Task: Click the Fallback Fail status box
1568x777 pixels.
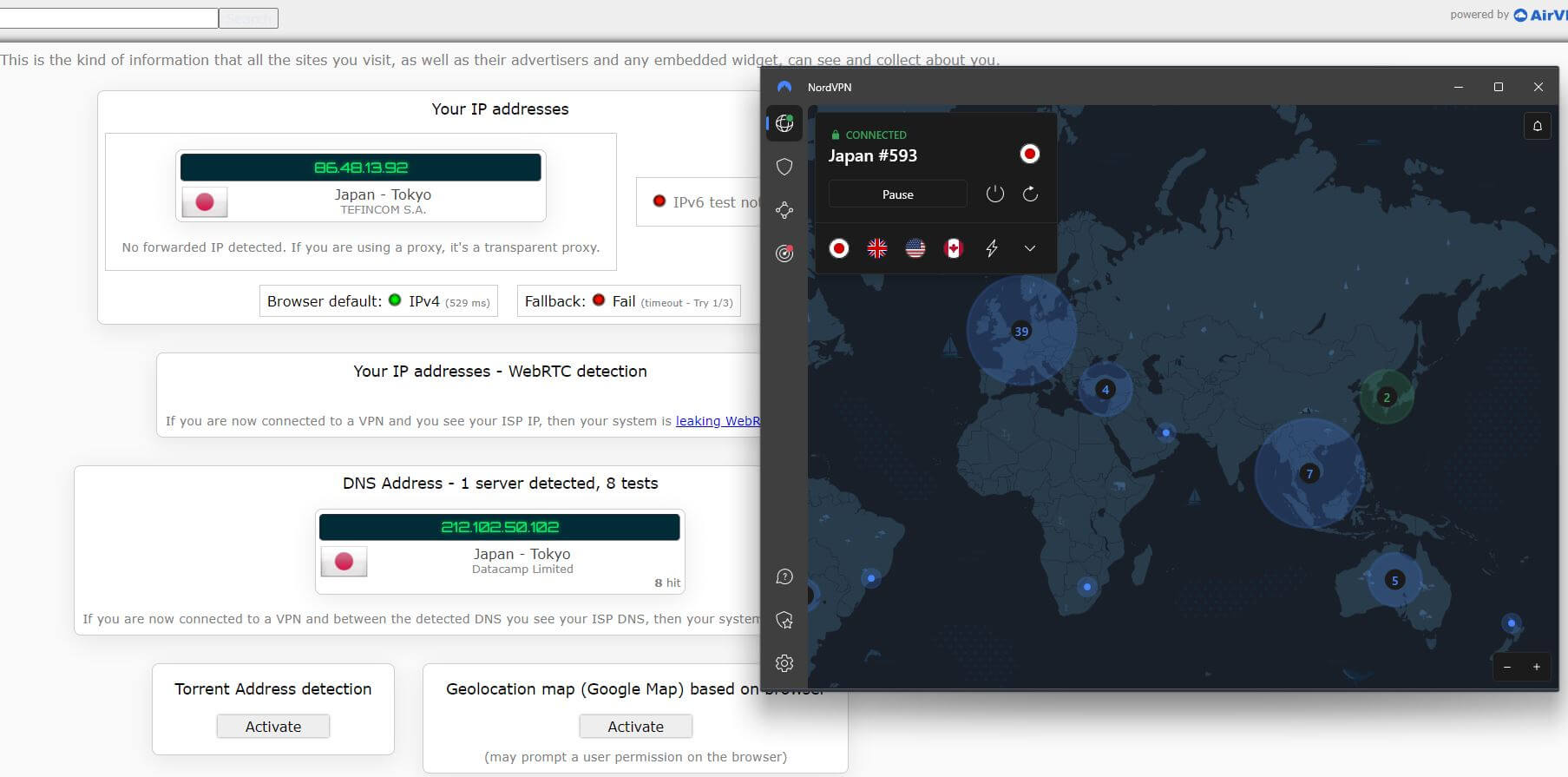Action: tap(628, 301)
